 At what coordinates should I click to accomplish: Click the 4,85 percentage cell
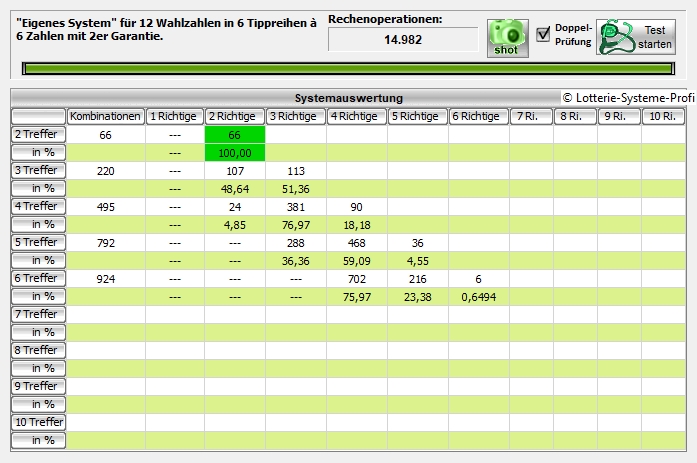[x=235, y=225]
